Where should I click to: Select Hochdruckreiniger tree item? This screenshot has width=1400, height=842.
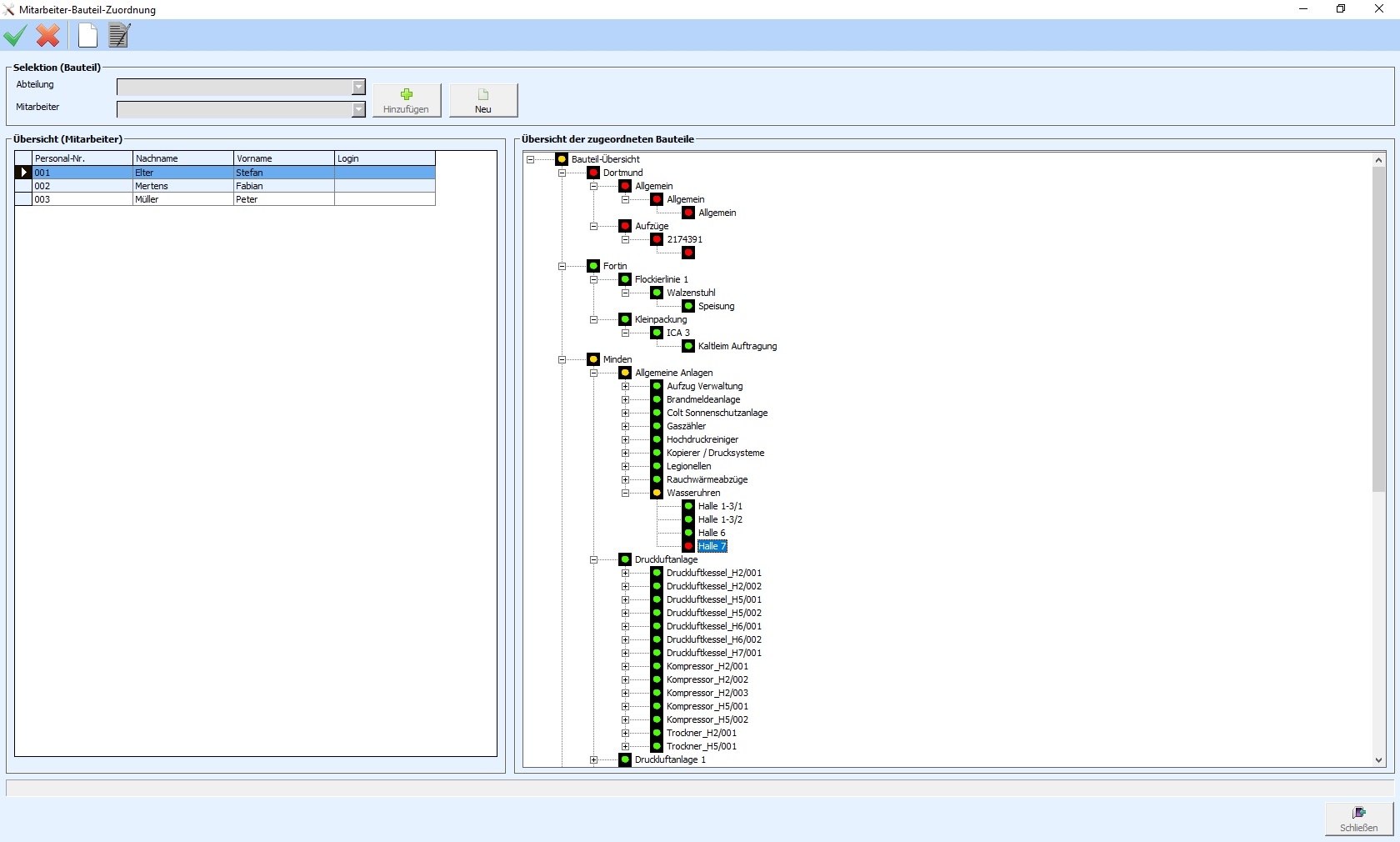(x=702, y=439)
